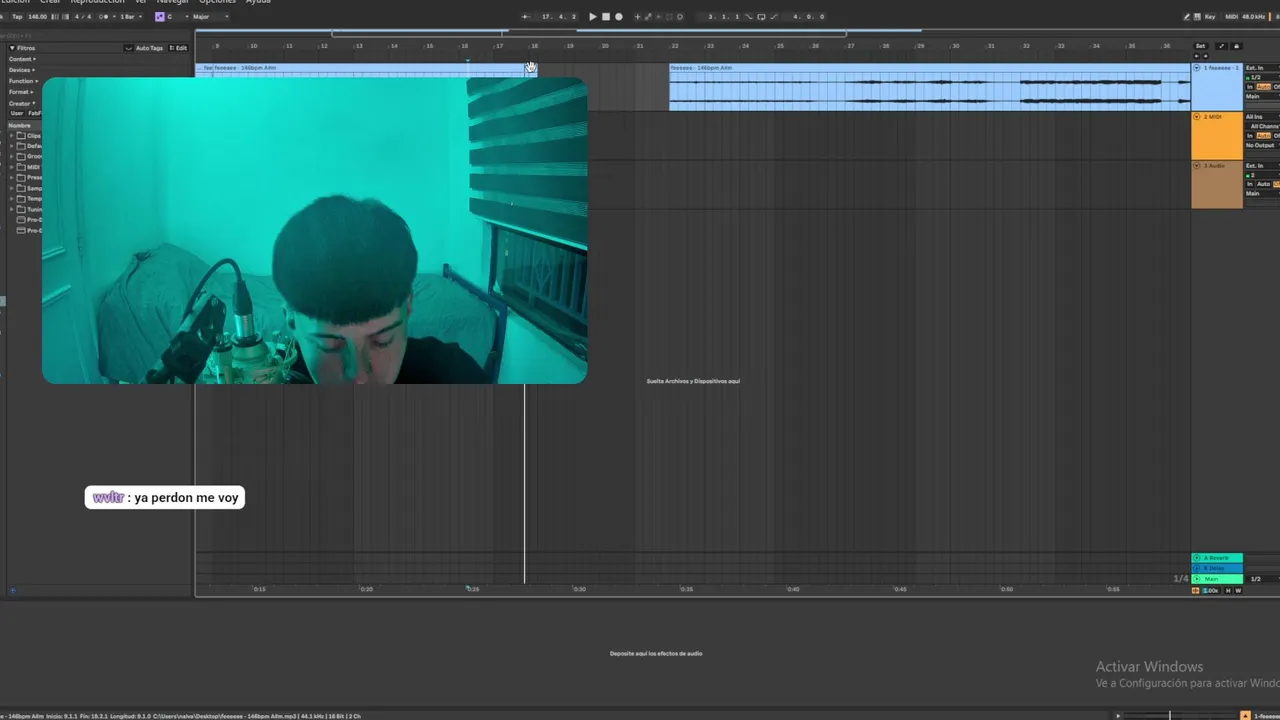Open the 1 Bar quantization dropdown
Screen dimensions: 1280x720
(130, 17)
